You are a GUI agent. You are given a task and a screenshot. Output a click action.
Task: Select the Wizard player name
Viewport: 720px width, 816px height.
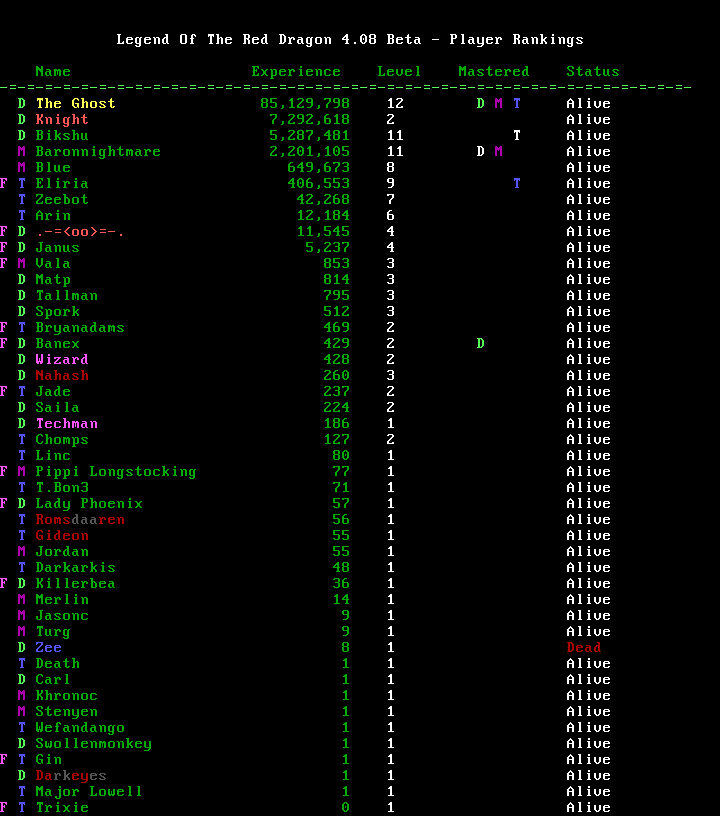[62, 360]
